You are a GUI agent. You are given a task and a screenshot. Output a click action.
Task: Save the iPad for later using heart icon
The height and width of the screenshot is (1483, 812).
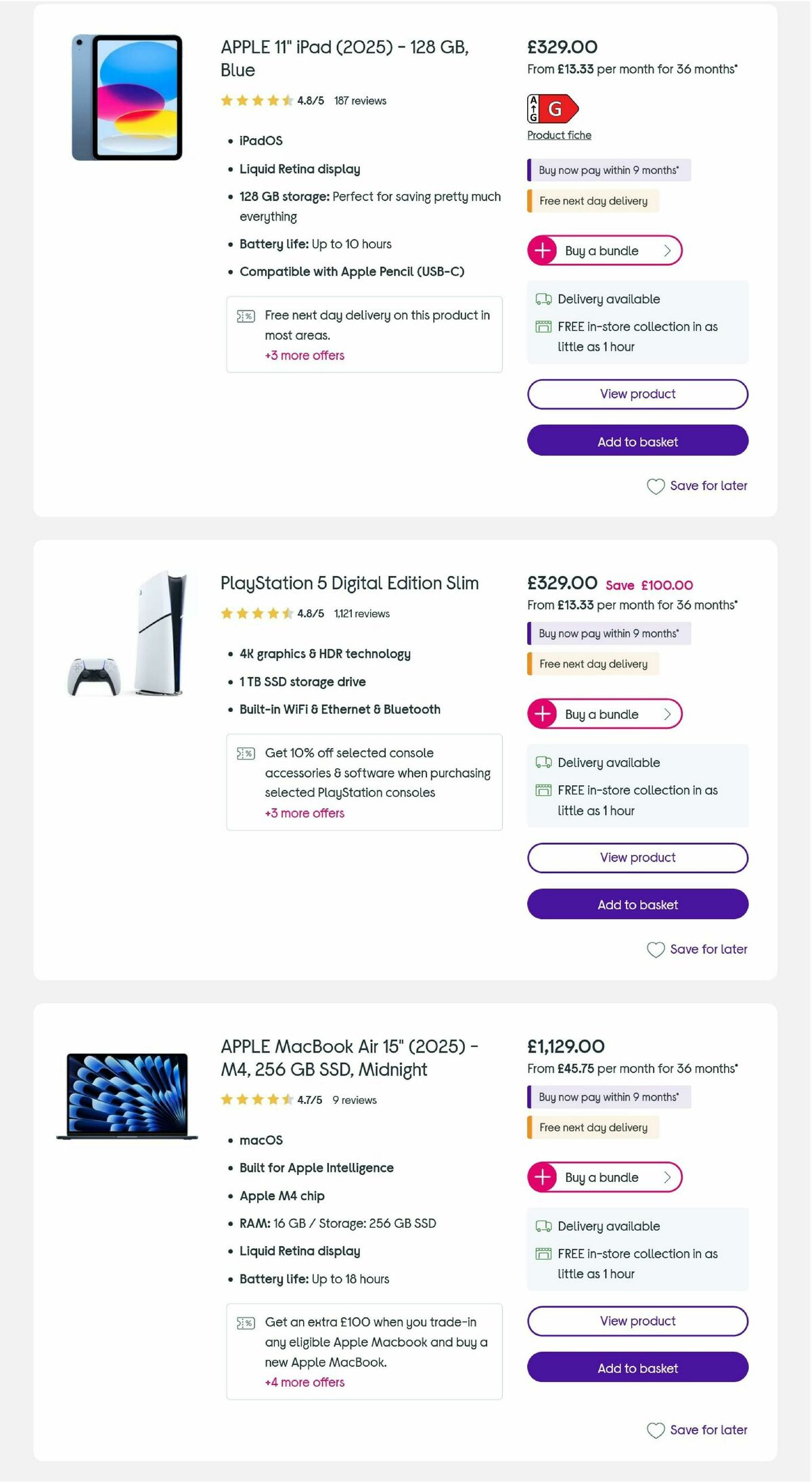click(655, 486)
